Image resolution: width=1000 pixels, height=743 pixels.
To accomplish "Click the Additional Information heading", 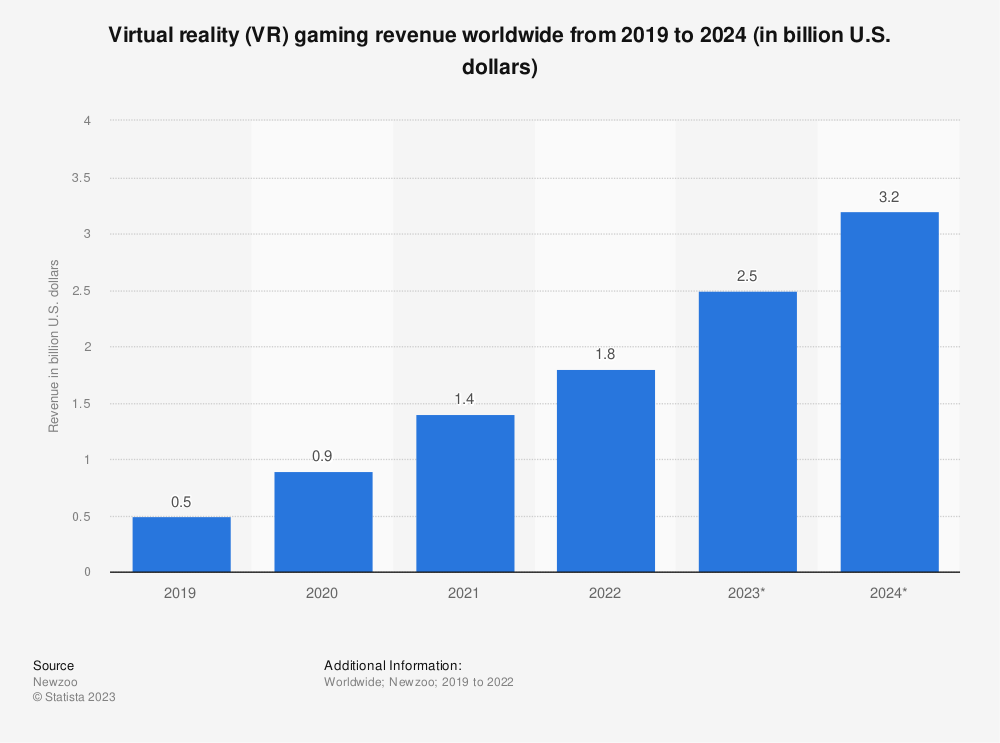I will tap(392, 665).
